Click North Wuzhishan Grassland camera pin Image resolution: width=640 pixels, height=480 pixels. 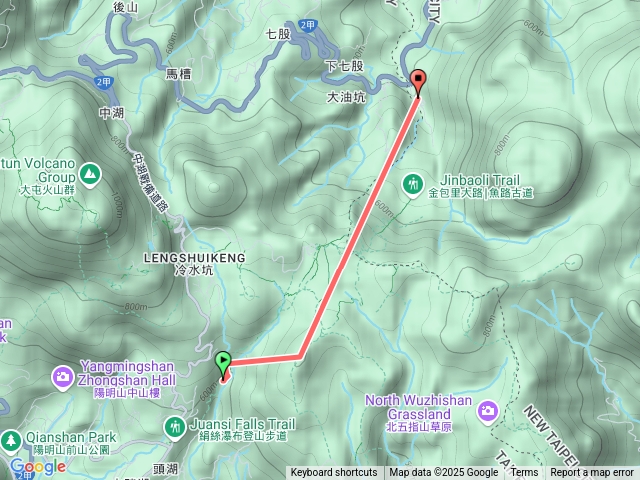[x=487, y=412]
